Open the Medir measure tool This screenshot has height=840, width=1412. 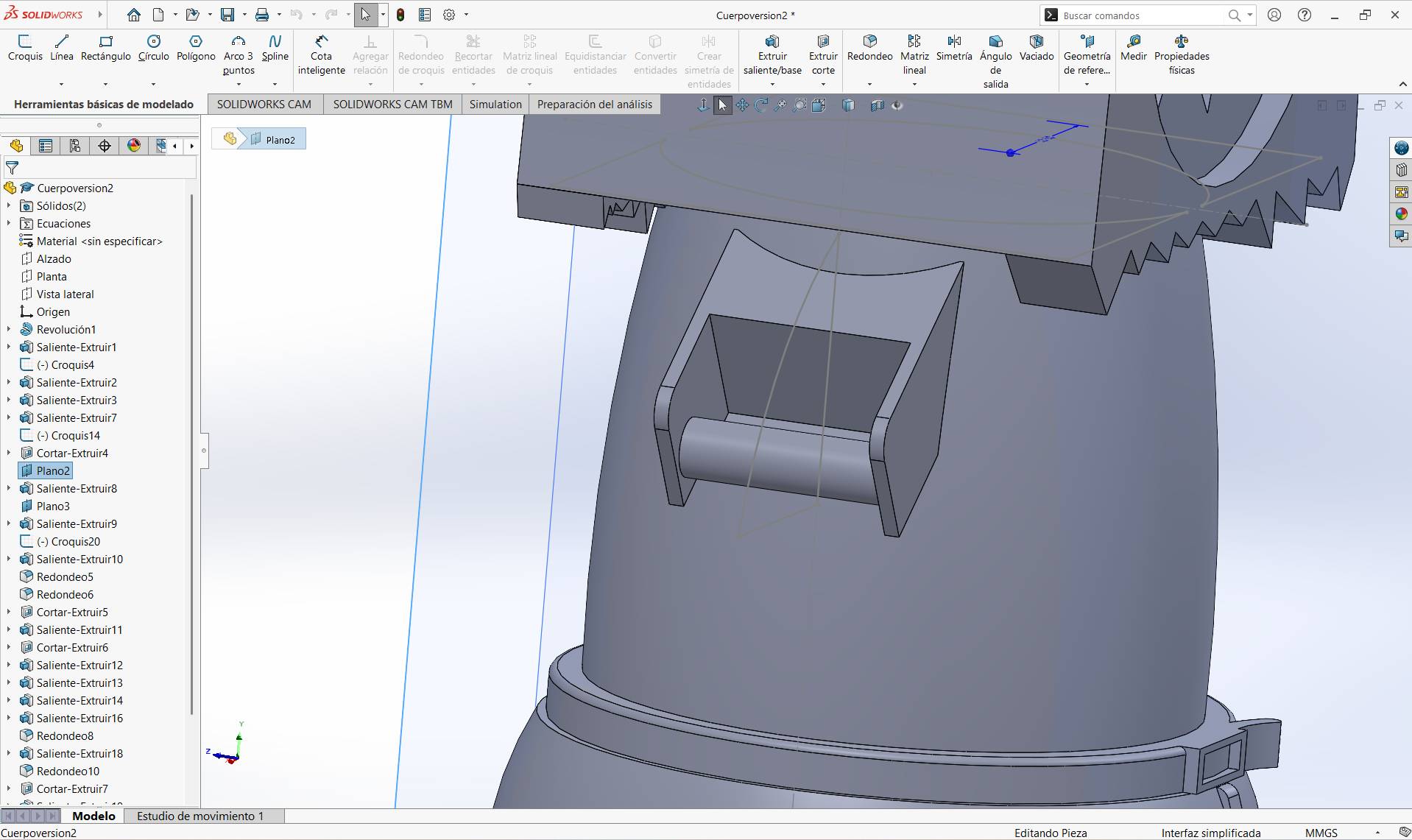(x=1134, y=48)
